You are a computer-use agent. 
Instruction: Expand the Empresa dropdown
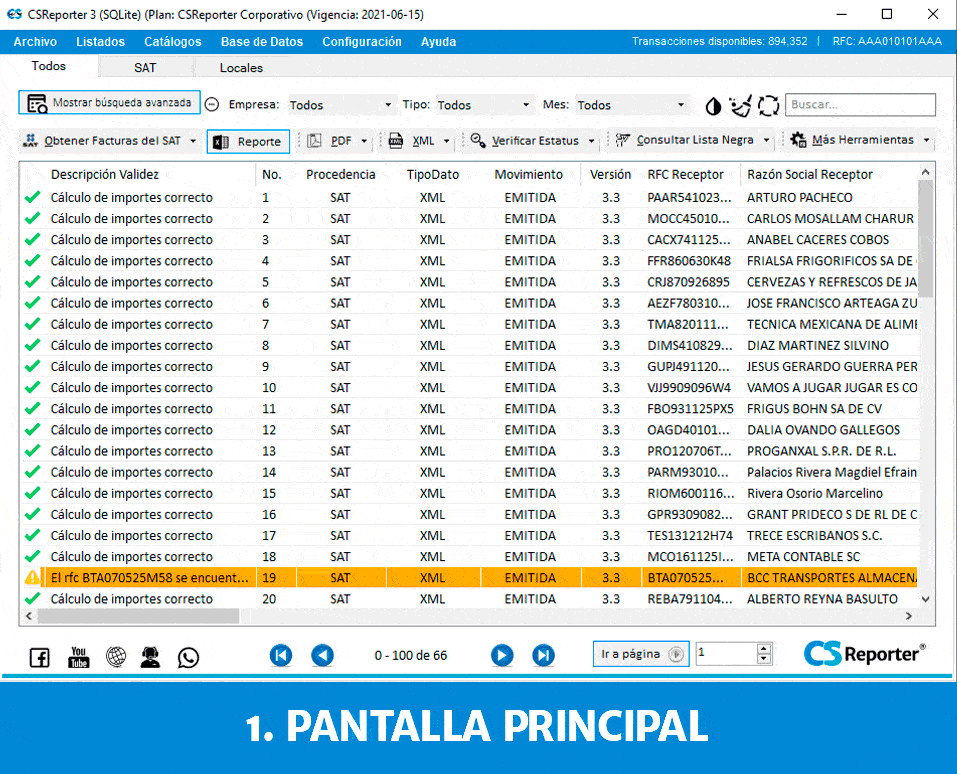[341, 105]
